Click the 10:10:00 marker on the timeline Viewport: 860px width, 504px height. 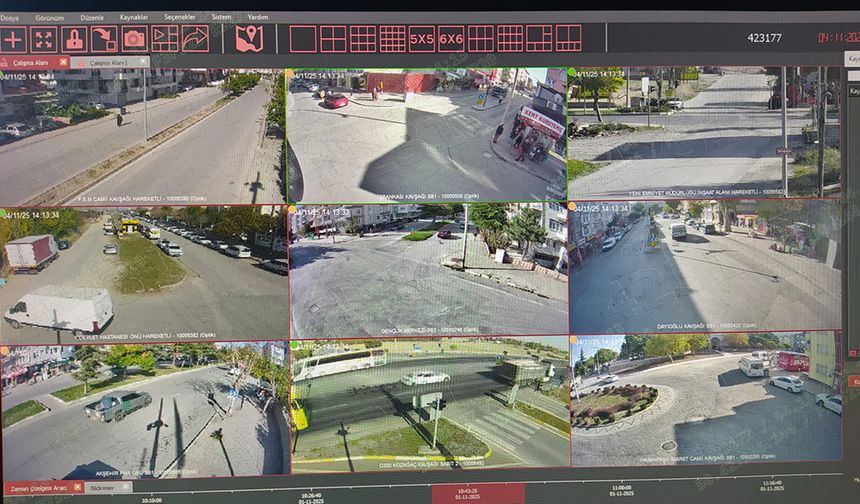[x=152, y=500]
